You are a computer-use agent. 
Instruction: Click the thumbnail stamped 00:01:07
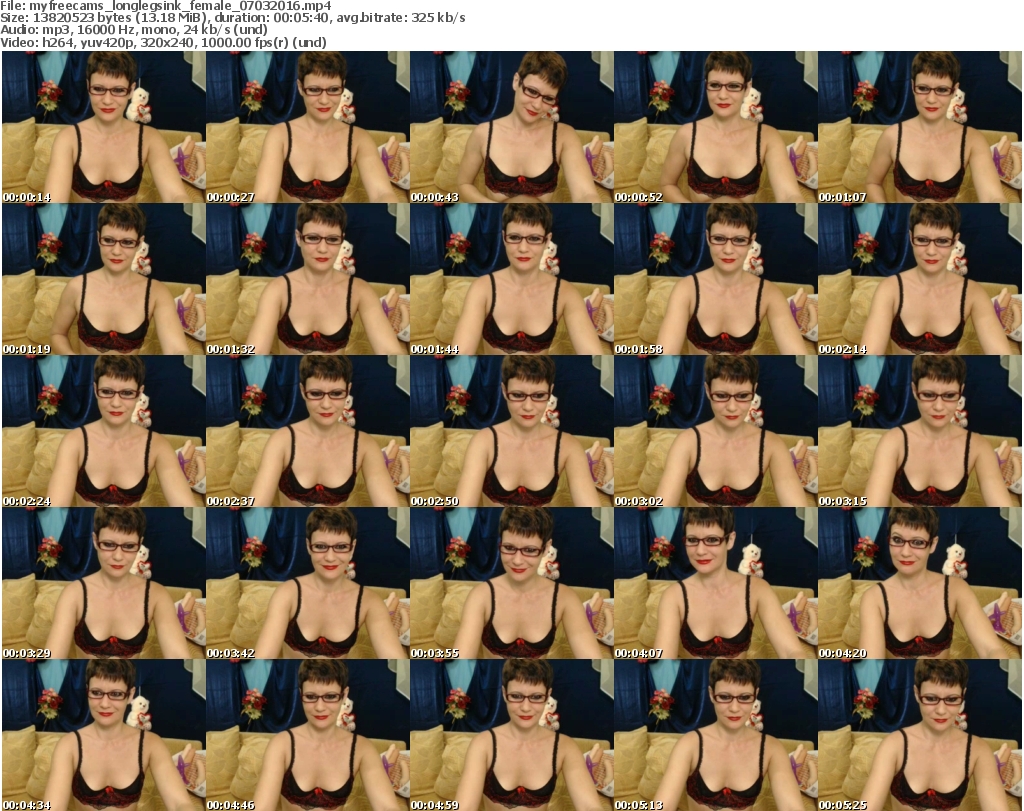pyautogui.click(x=920, y=127)
